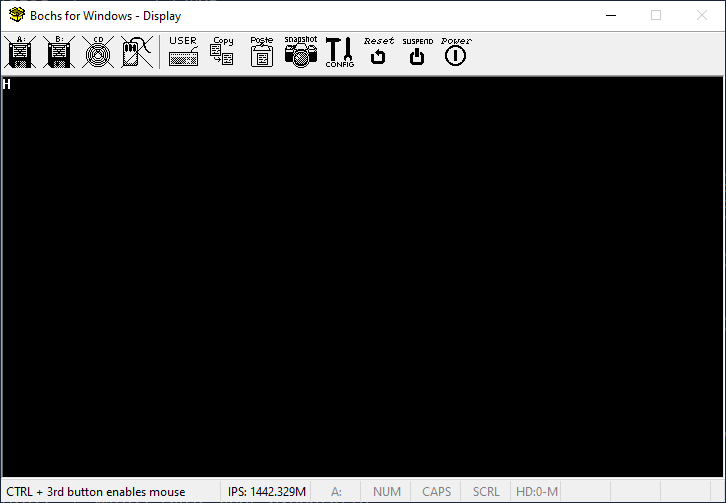Click the SCRL lock status indicator
This screenshot has width=726, height=503.
point(486,491)
